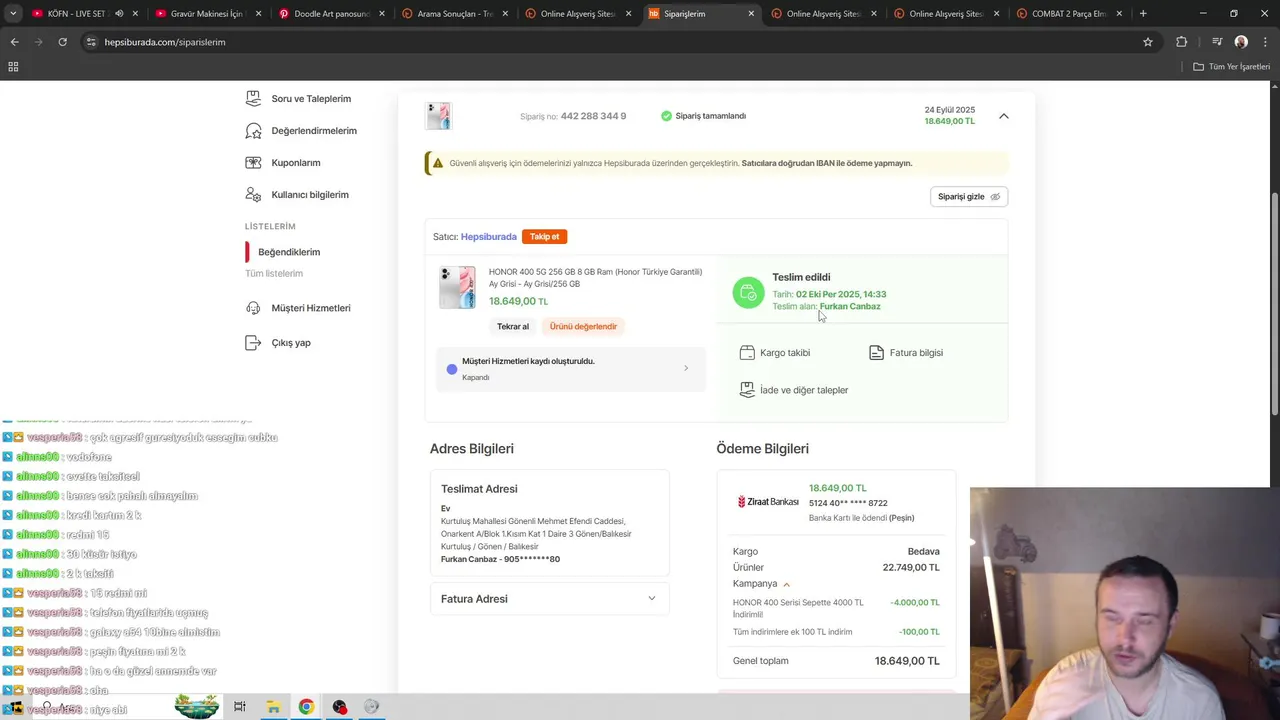Click order number 442 288 344 9

[593, 116]
